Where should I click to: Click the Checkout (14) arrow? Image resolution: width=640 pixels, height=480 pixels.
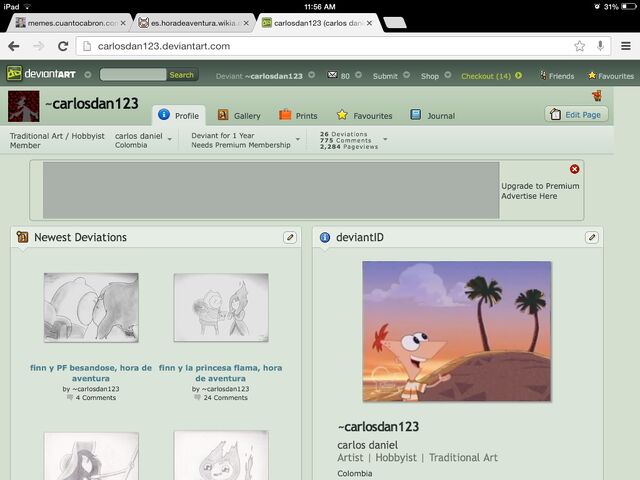tap(518, 76)
